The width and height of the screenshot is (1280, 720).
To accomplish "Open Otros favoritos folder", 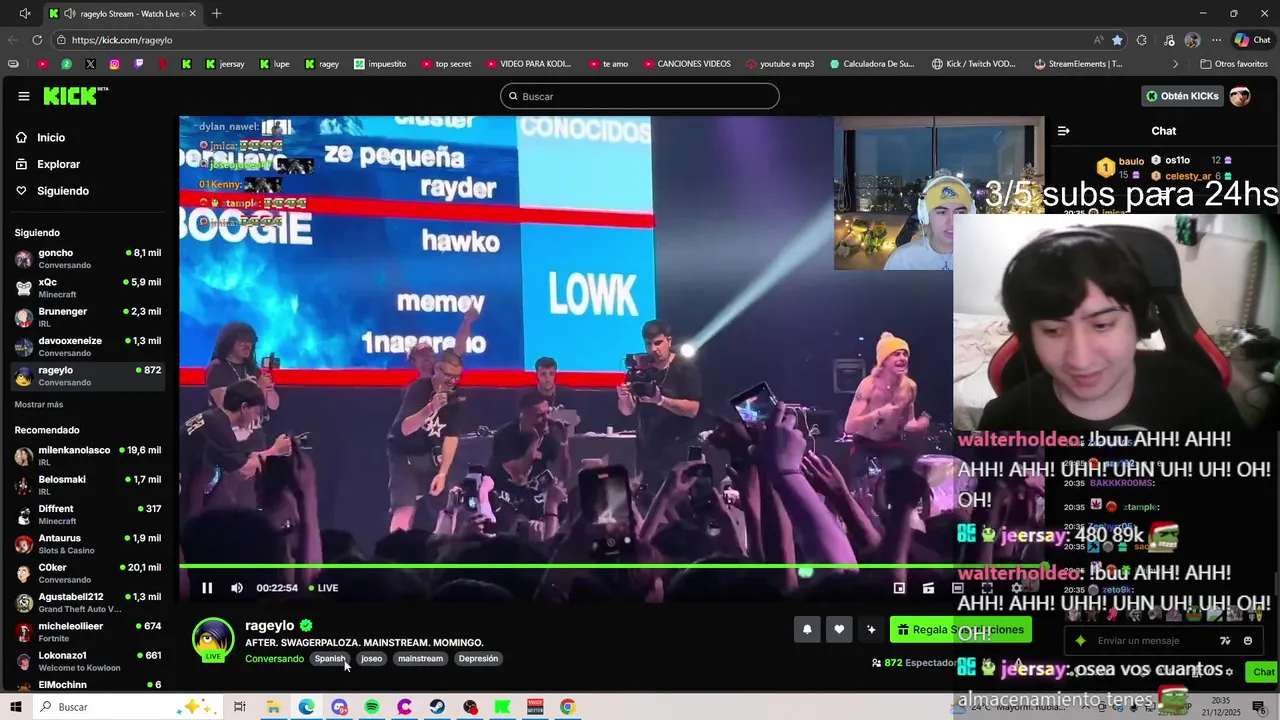I will tap(1233, 64).
